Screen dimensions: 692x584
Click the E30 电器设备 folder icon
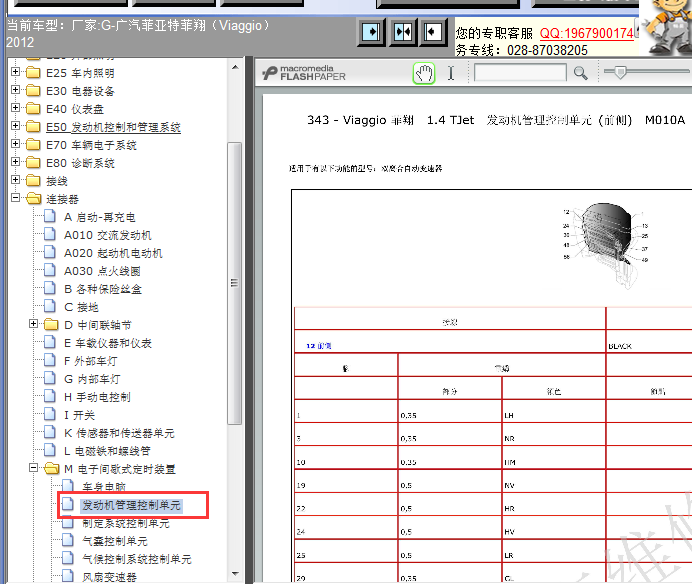click(x=33, y=90)
